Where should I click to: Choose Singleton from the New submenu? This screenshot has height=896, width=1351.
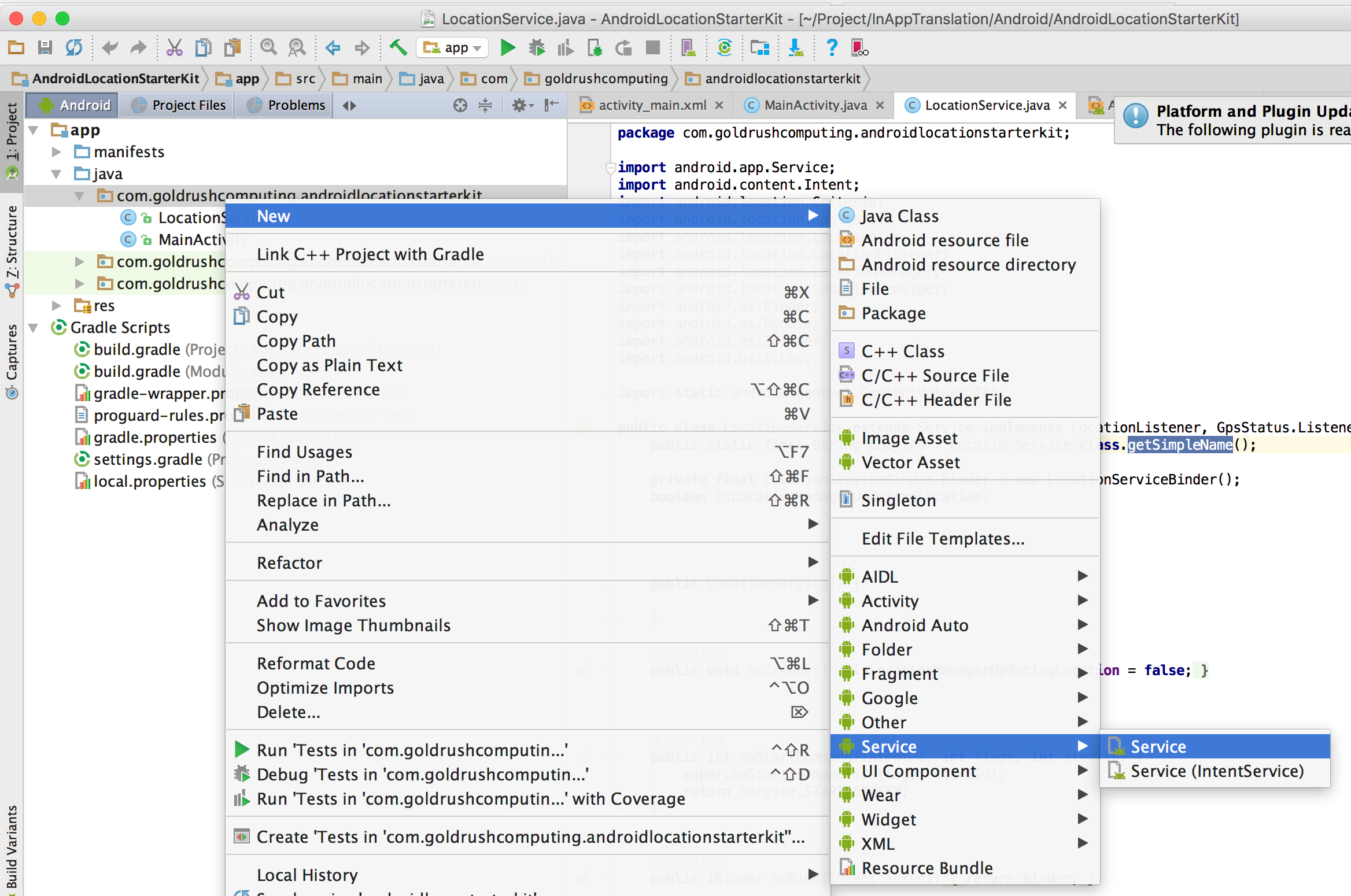pos(965,501)
